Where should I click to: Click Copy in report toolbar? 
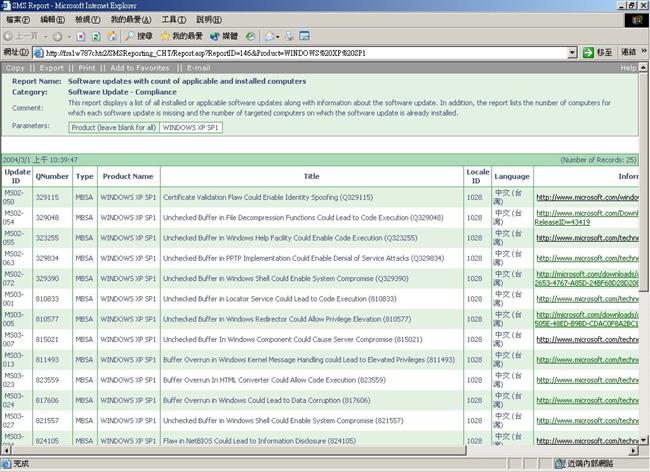pos(15,68)
